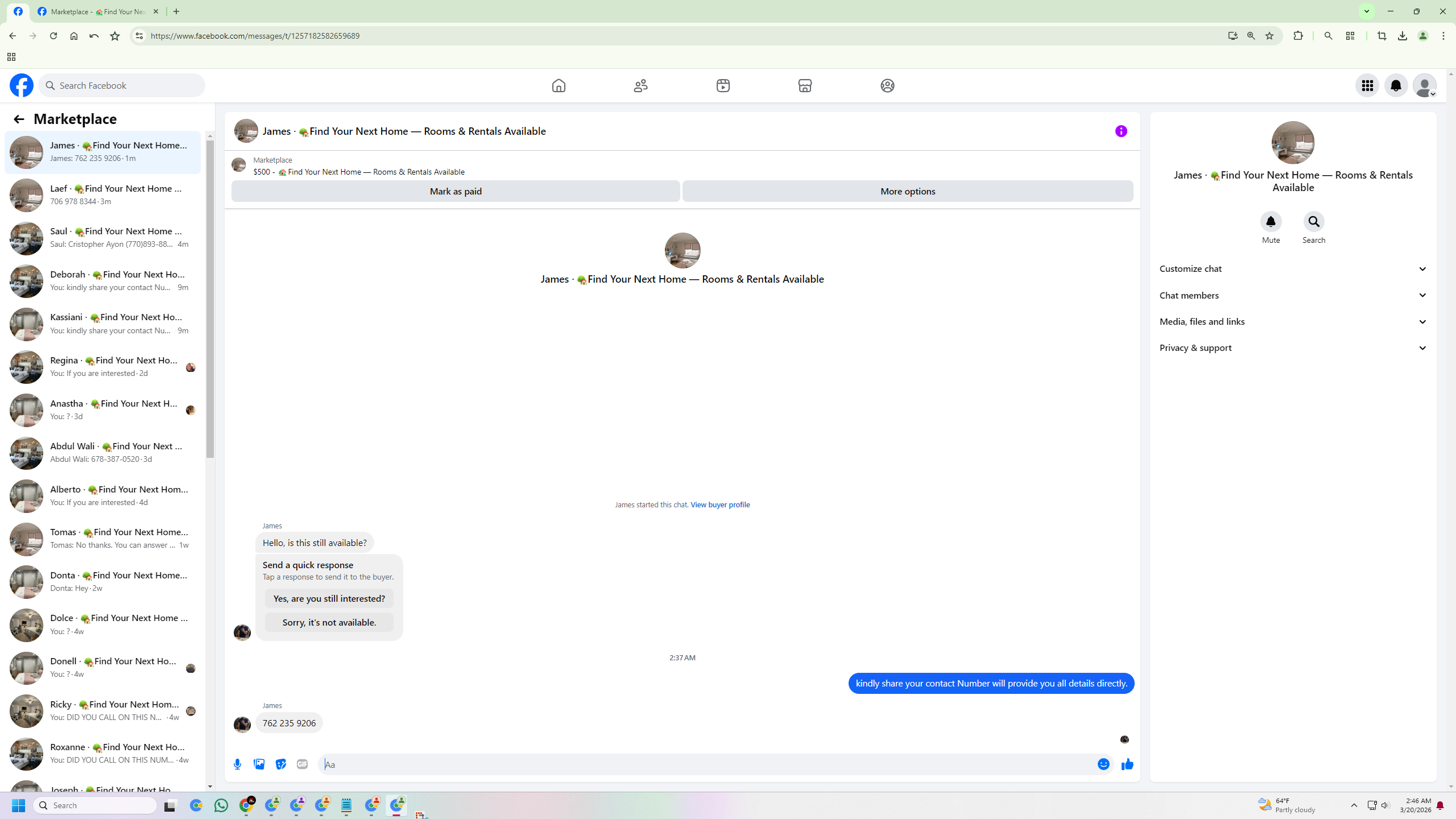Screen dimensions: 1456x819
Task: Open the emoji picker in the message box
Action: pos(1103,764)
